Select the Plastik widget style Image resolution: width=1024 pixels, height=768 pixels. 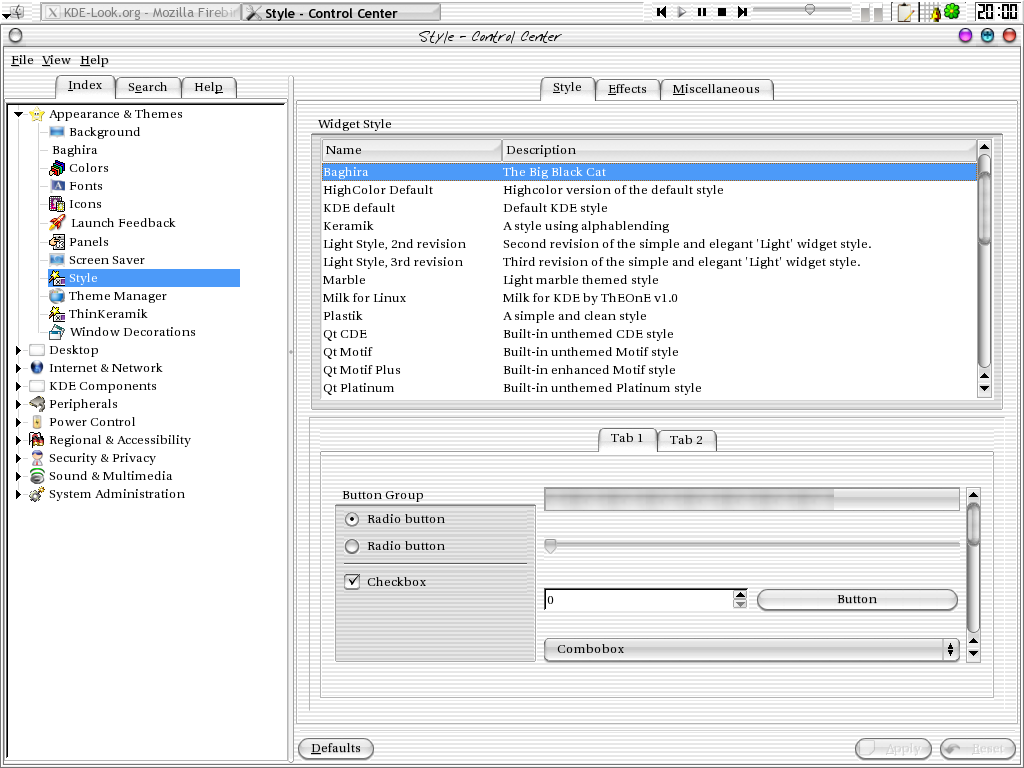649,316
